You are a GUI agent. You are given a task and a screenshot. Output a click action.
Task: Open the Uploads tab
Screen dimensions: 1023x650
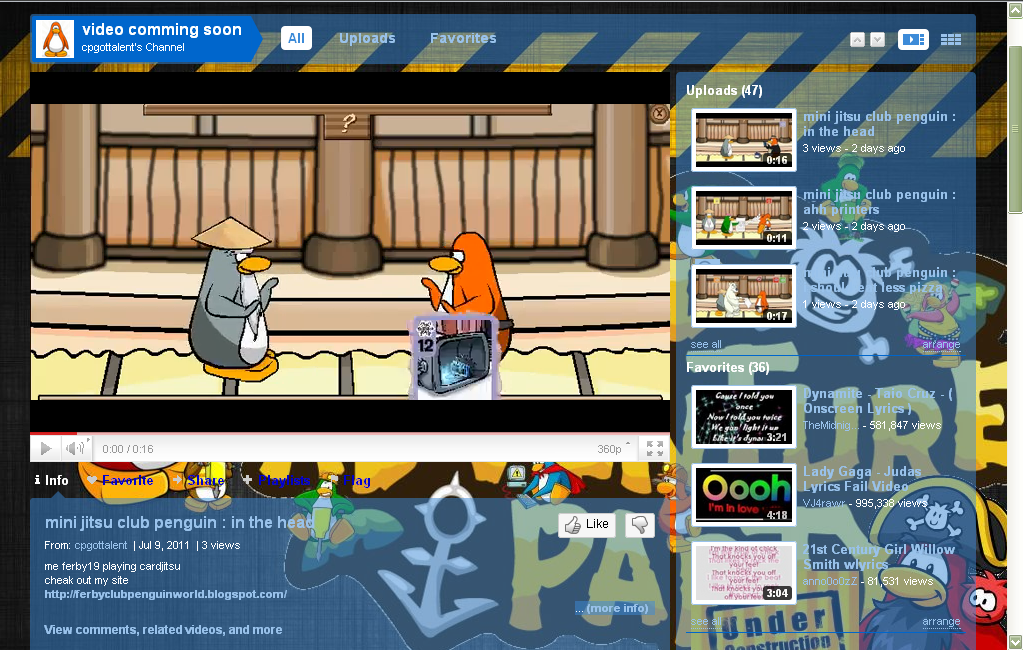click(x=367, y=38)
